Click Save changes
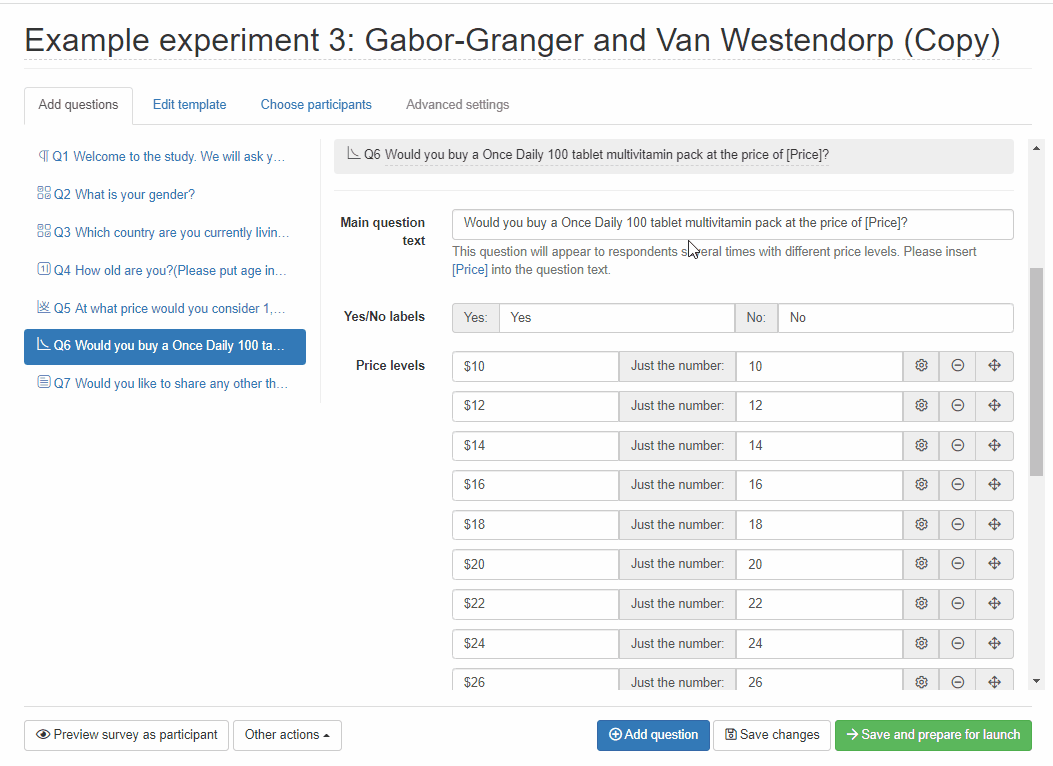 [x=771, y=735]
